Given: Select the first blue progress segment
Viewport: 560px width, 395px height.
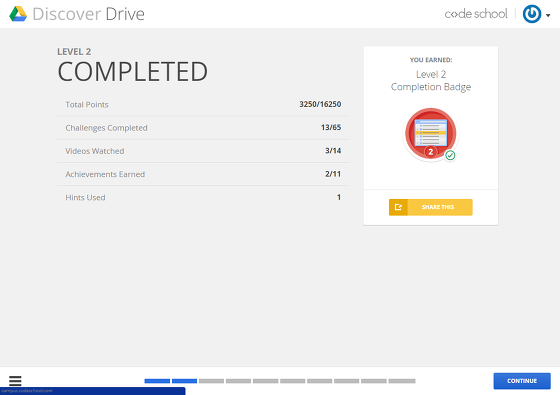Looking at the screenshot, I should tap(157, 381).
